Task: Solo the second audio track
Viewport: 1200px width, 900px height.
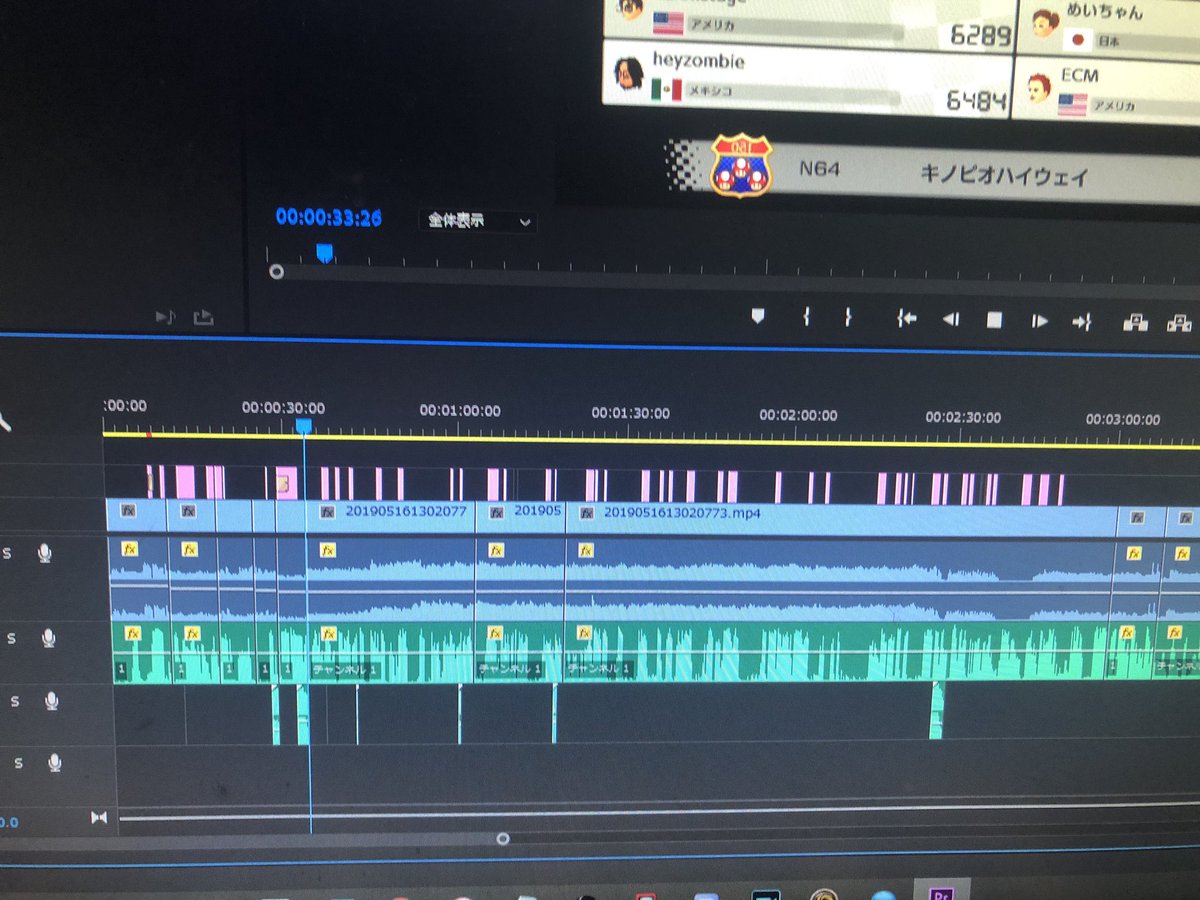Action: point(9,638)
